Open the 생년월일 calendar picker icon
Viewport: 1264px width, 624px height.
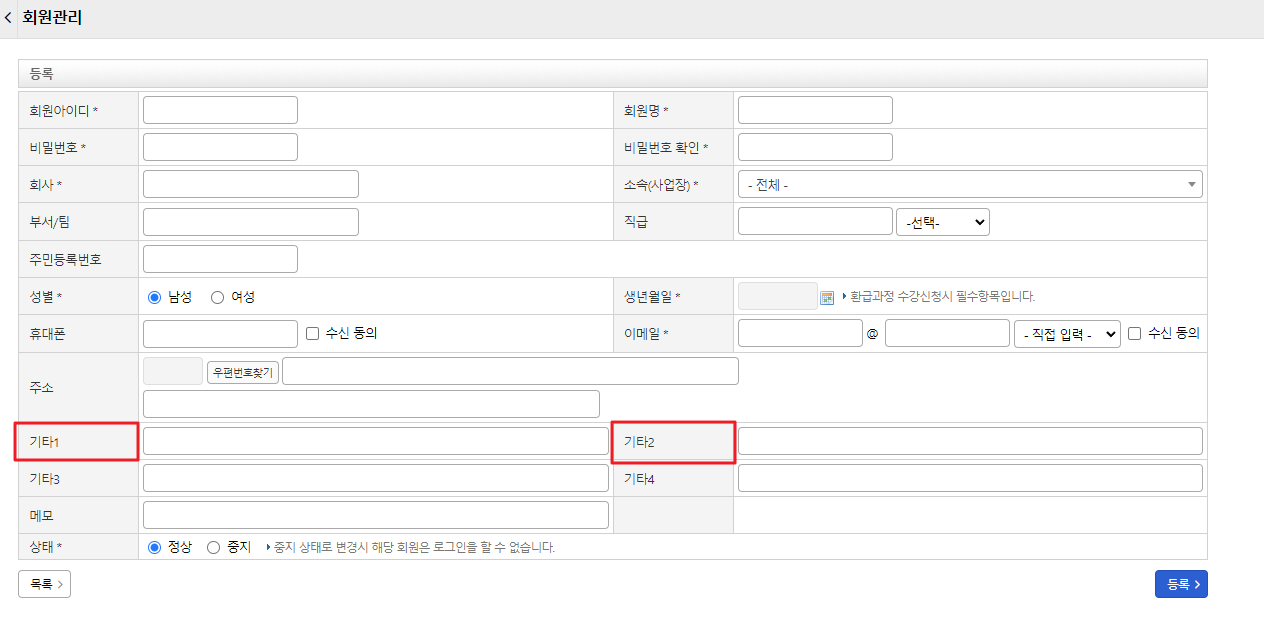point(827,297)
